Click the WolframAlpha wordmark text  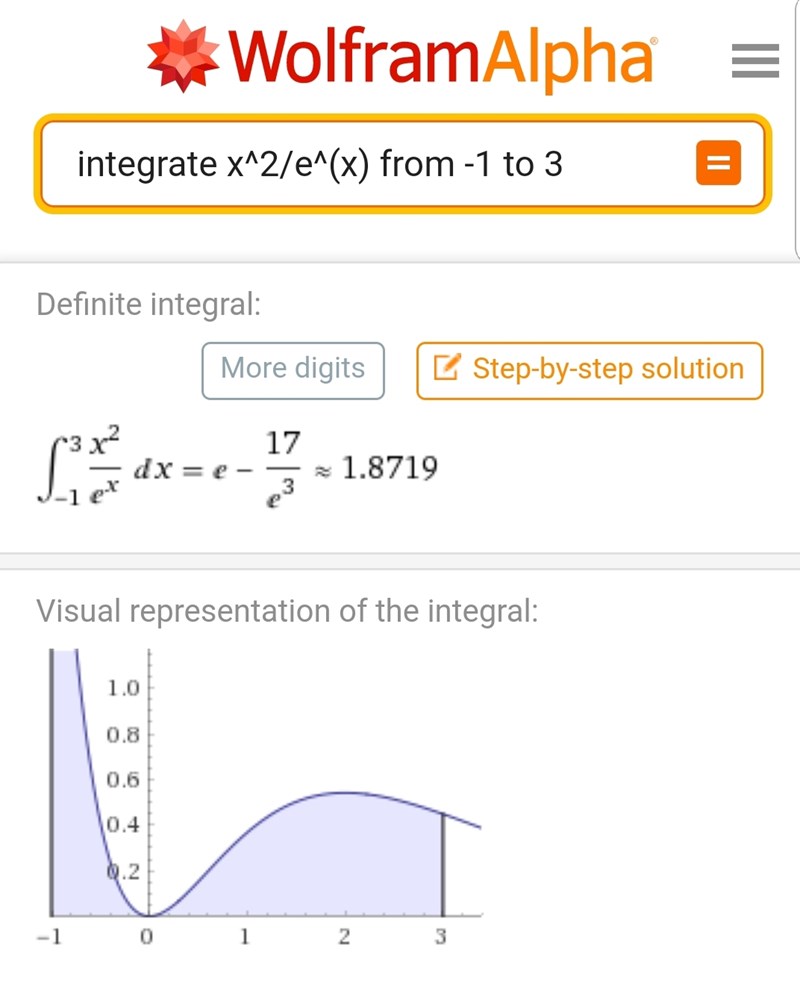click(442, 58)
